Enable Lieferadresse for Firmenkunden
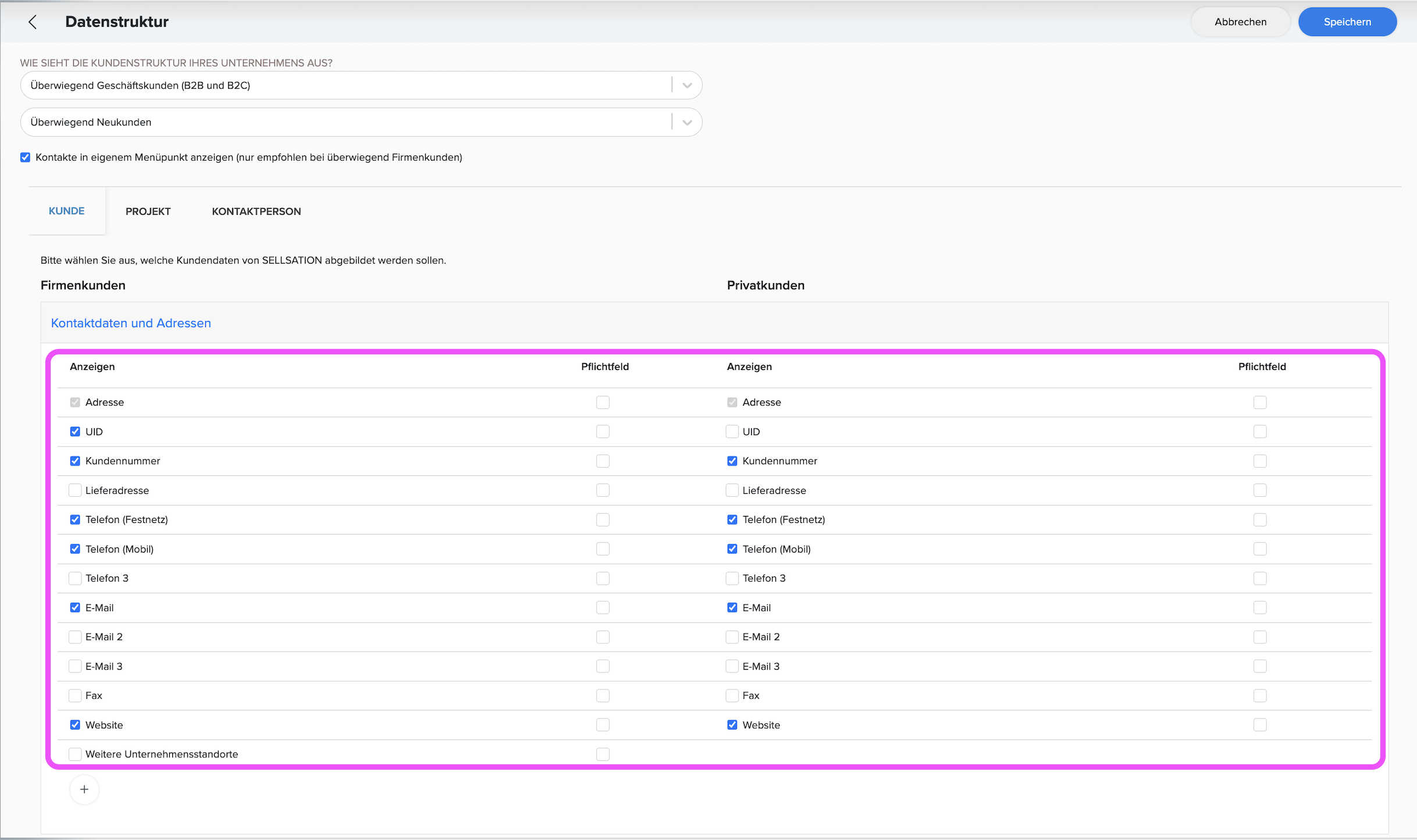The width and height of the screenshot is (1417, 840). pyautogui.click(x=75, y=490)
